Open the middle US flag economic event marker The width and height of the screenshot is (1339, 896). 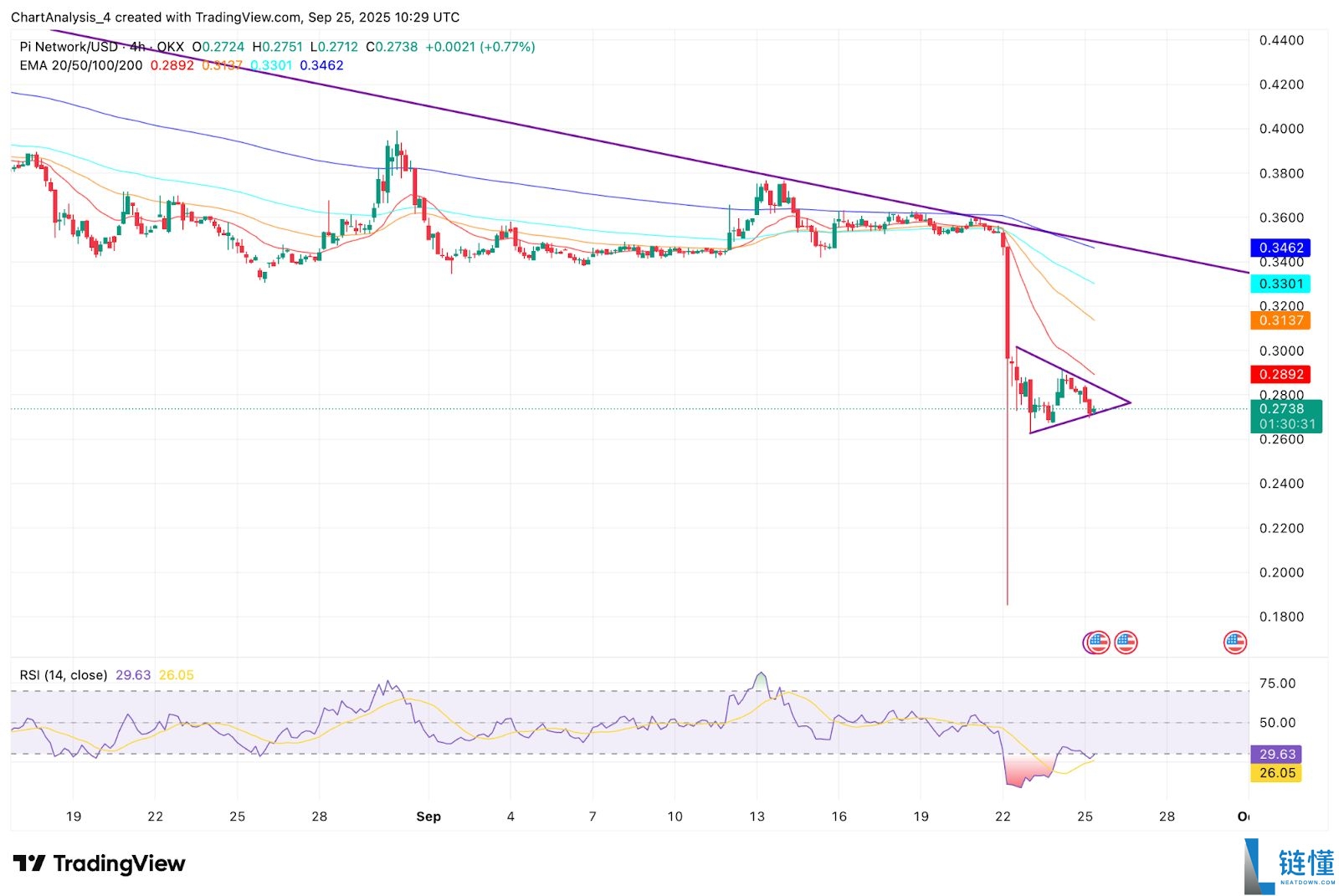click(x=1126, y=643)
